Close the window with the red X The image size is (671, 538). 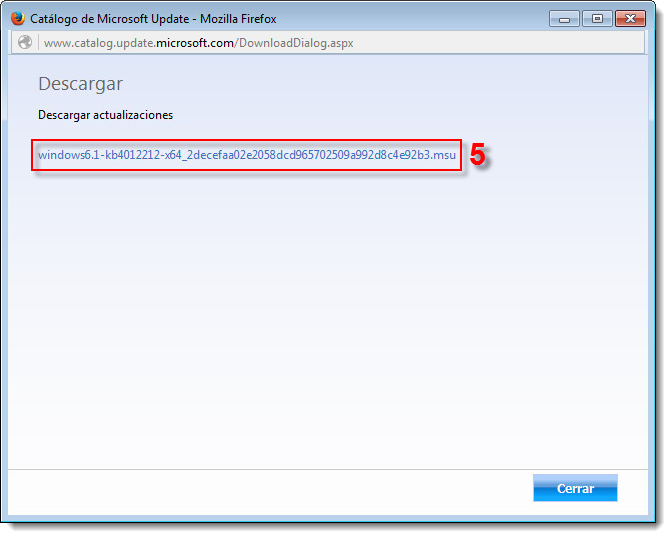coord(631,18)
